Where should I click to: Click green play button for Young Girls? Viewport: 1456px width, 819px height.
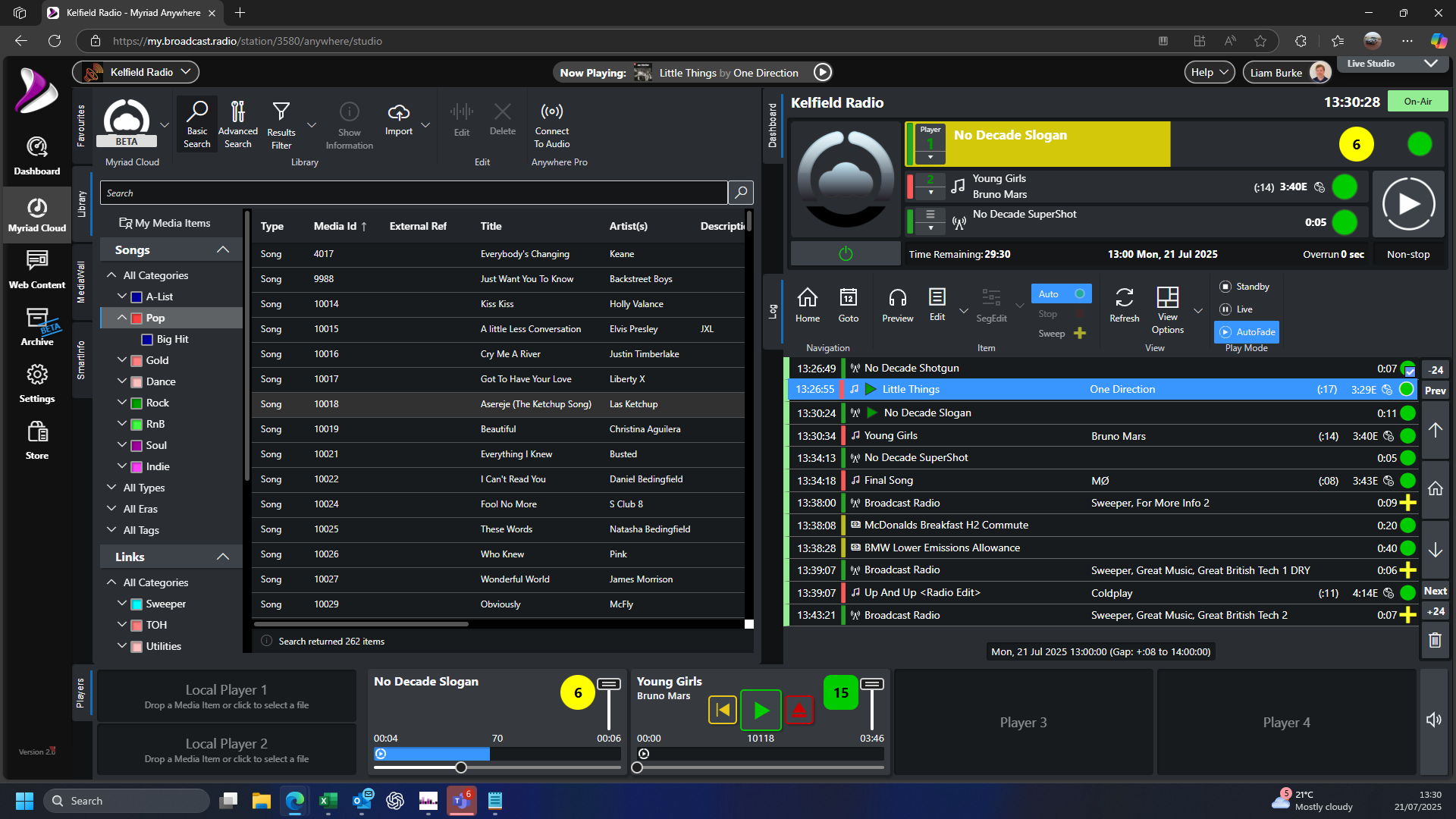761,710
